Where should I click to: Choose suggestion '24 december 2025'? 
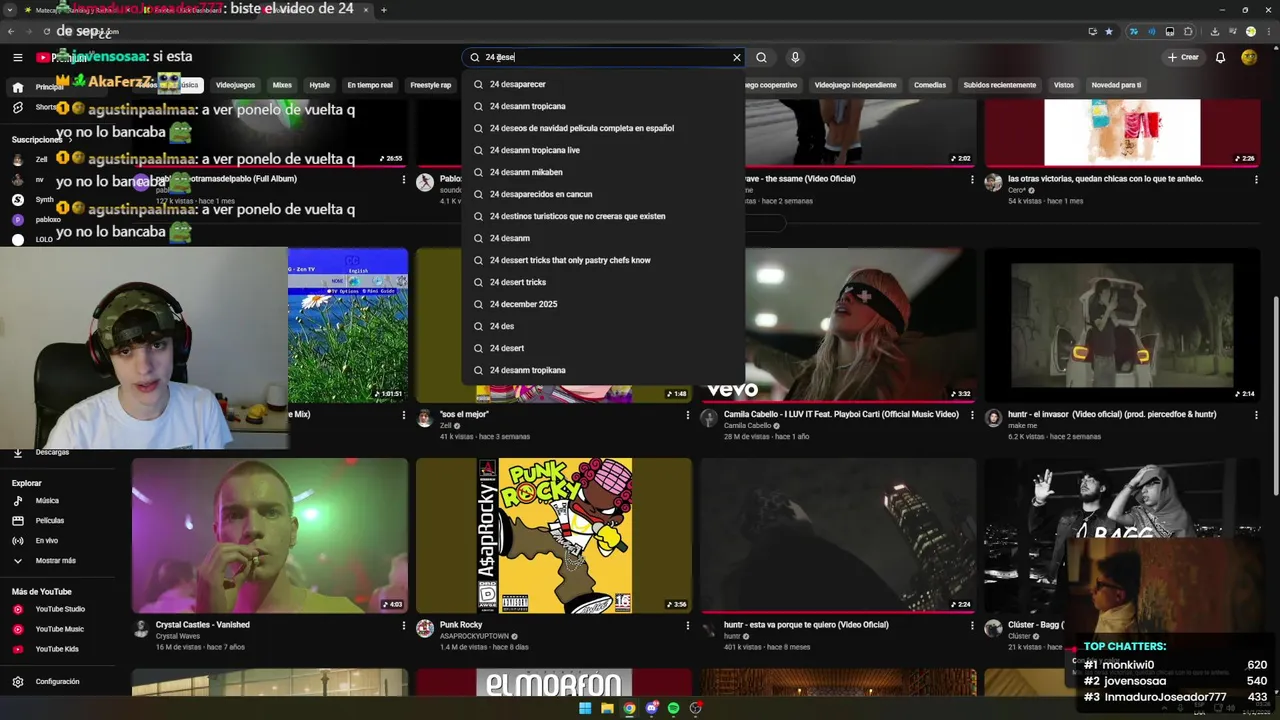603,304
